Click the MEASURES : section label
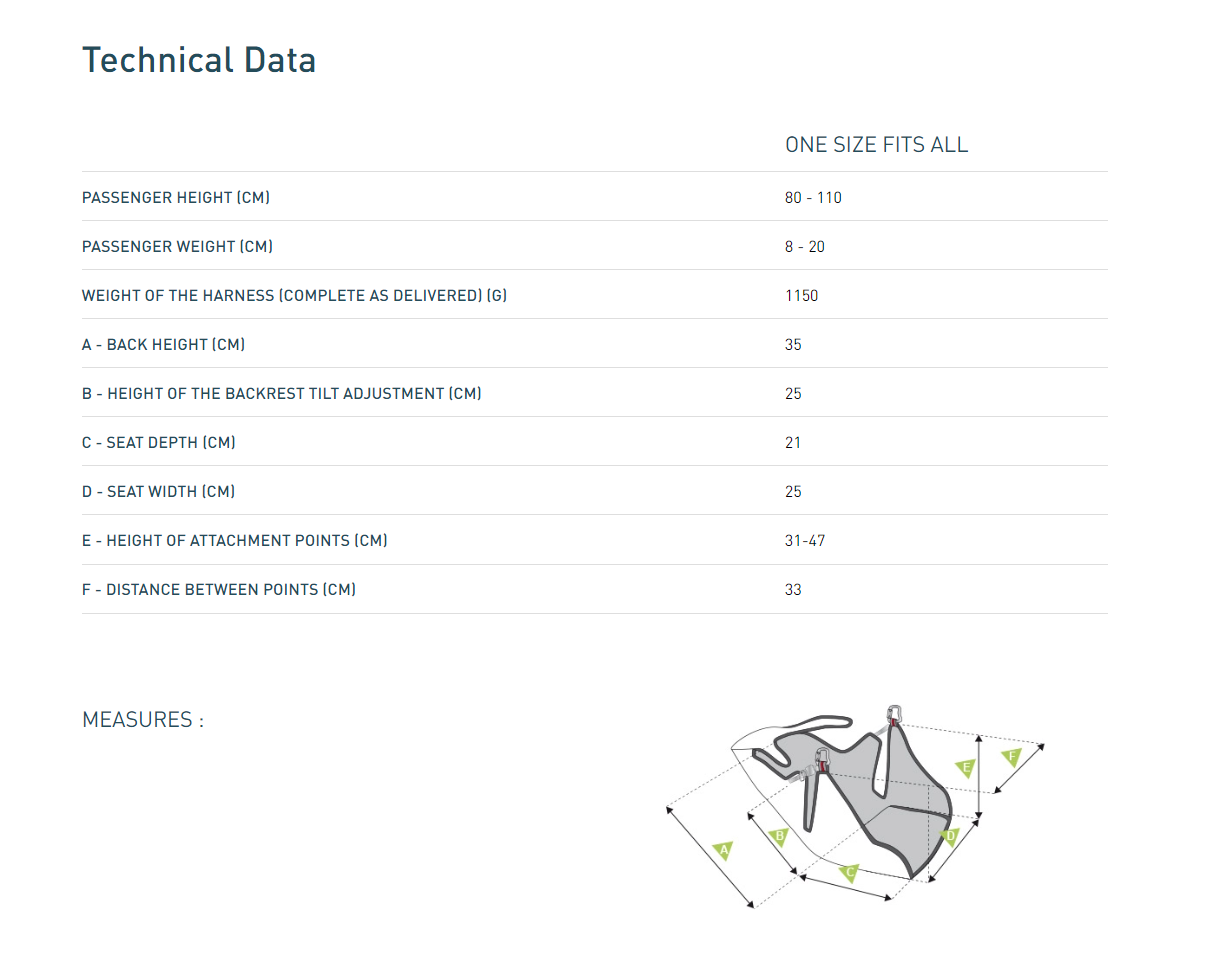This screenshot has height=954, width=1207. (143, 720)
